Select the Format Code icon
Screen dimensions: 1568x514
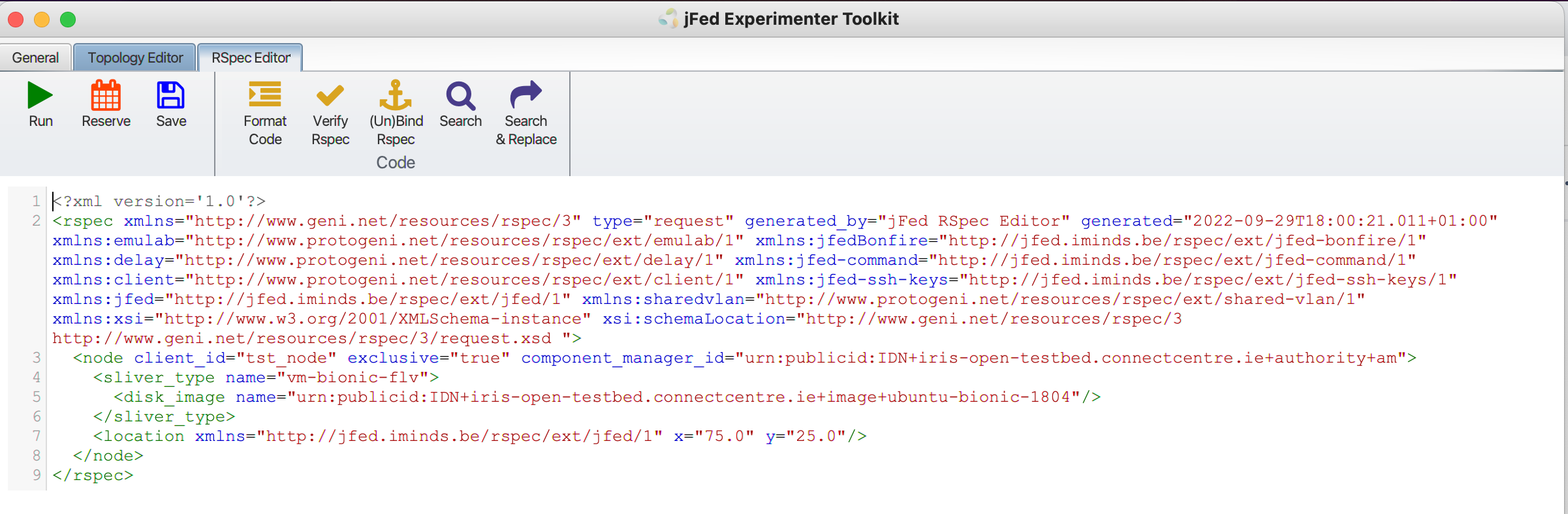click(x=265, y=95)
